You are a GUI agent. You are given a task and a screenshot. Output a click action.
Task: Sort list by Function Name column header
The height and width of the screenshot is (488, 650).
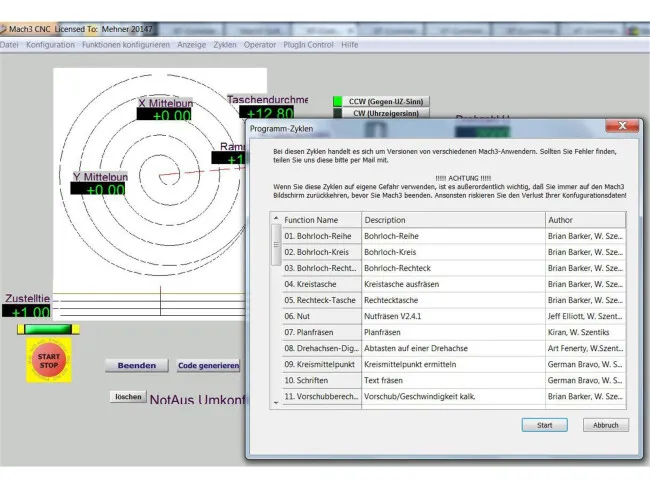click(316, 219)
